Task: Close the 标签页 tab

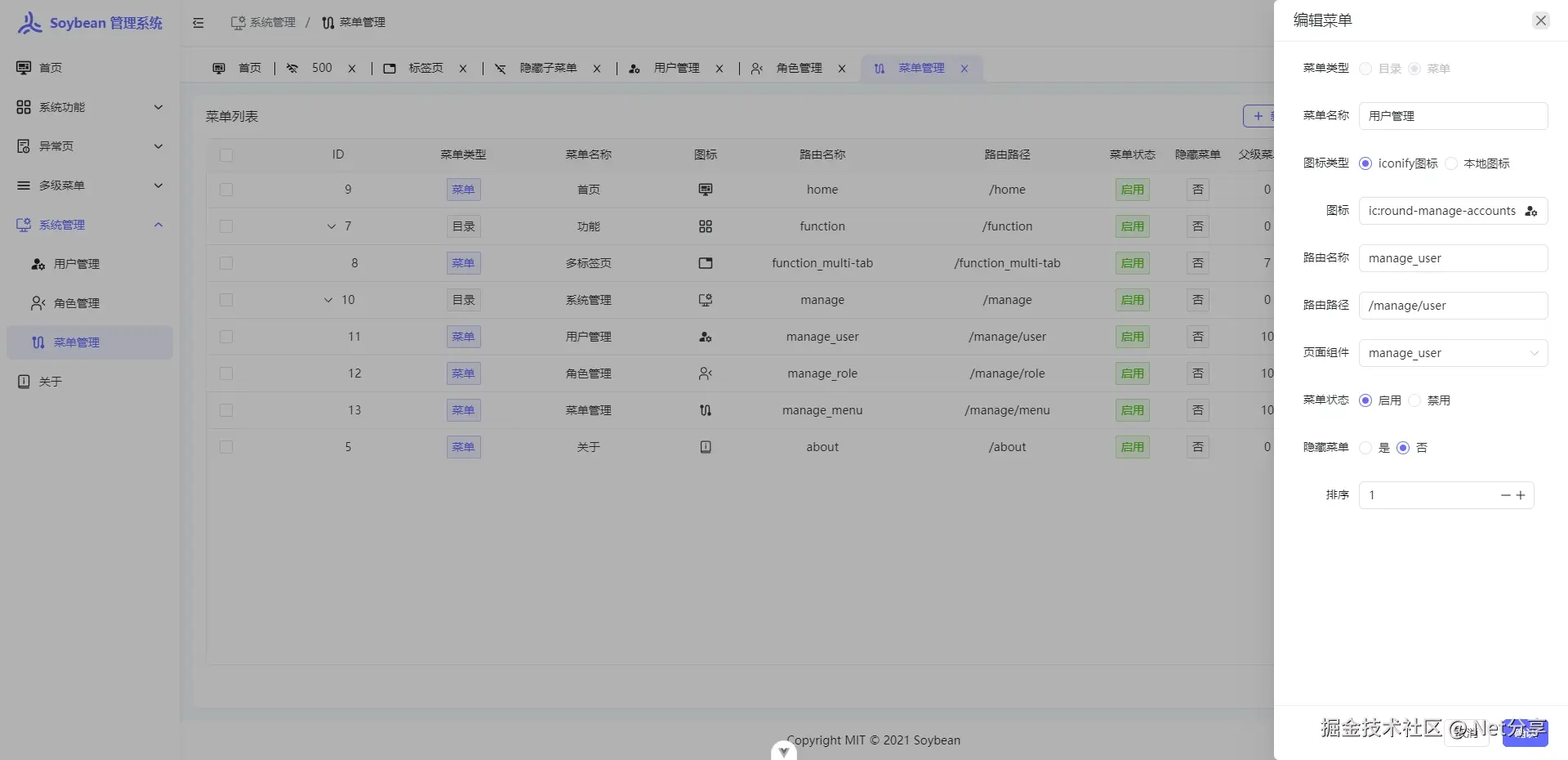Action: pyautogui.click(x=463, y=69)
